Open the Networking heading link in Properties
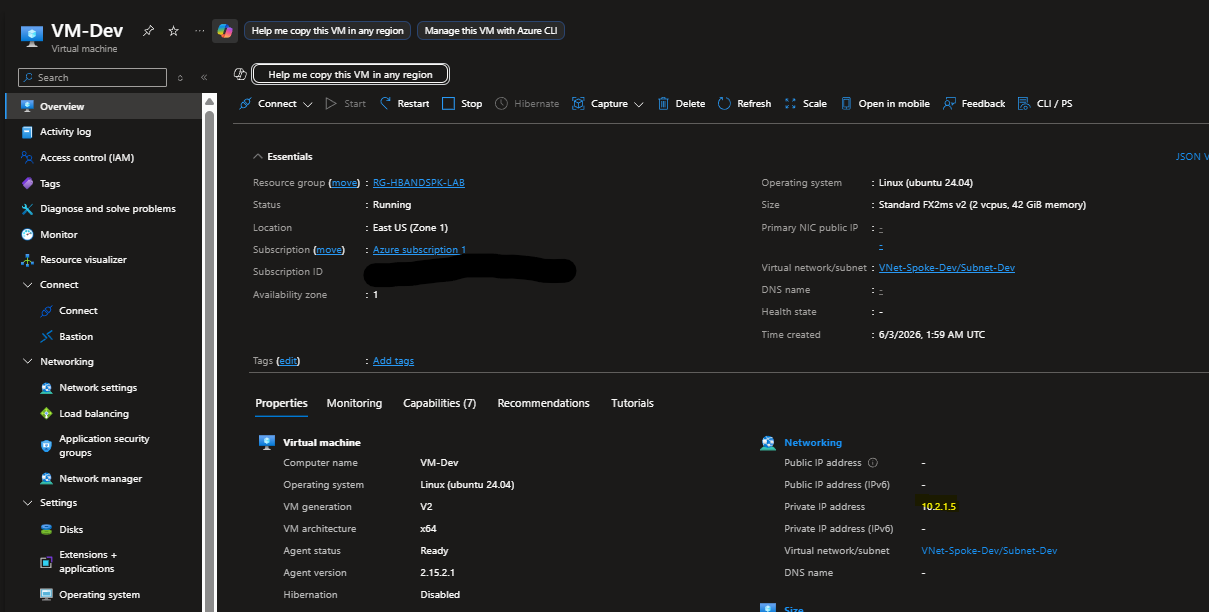Image resolution: width=1209 pixels, height=612 pixels. pyautogui.click(x=813, y=442)
